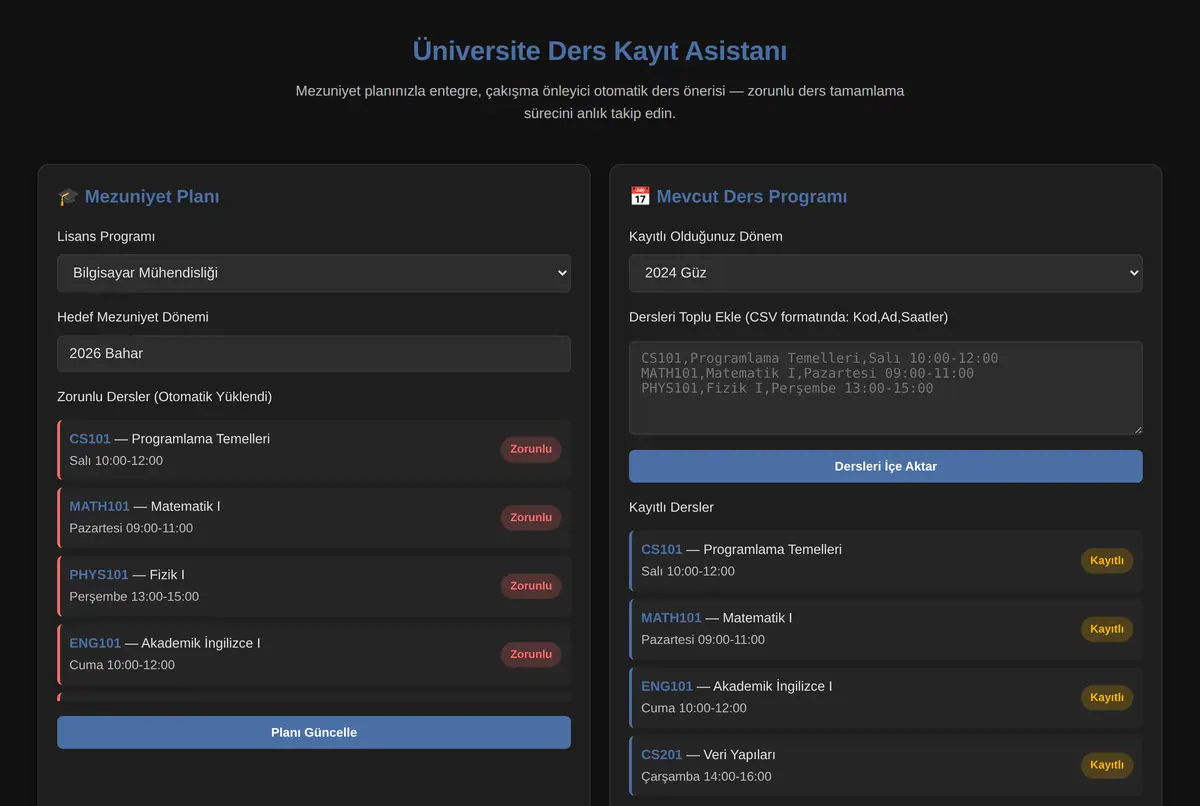The image size is (1200, 806).
Task: Click the Mezuniyet Planı panel title
Action: [152, 197]
